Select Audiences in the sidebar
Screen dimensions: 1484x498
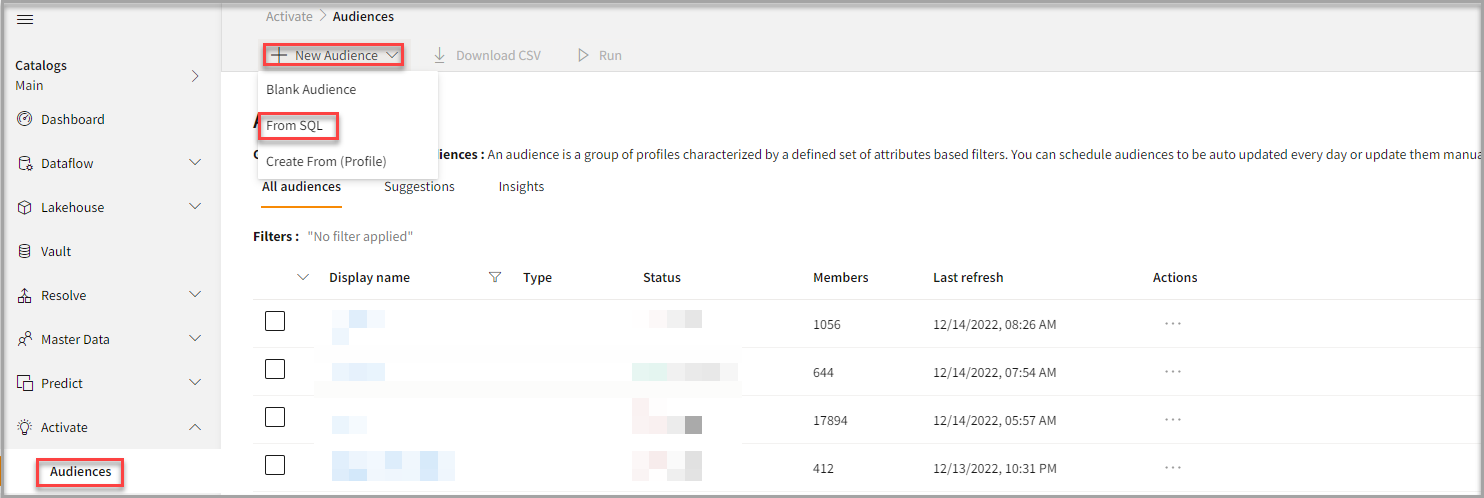[x=81, y=472]
